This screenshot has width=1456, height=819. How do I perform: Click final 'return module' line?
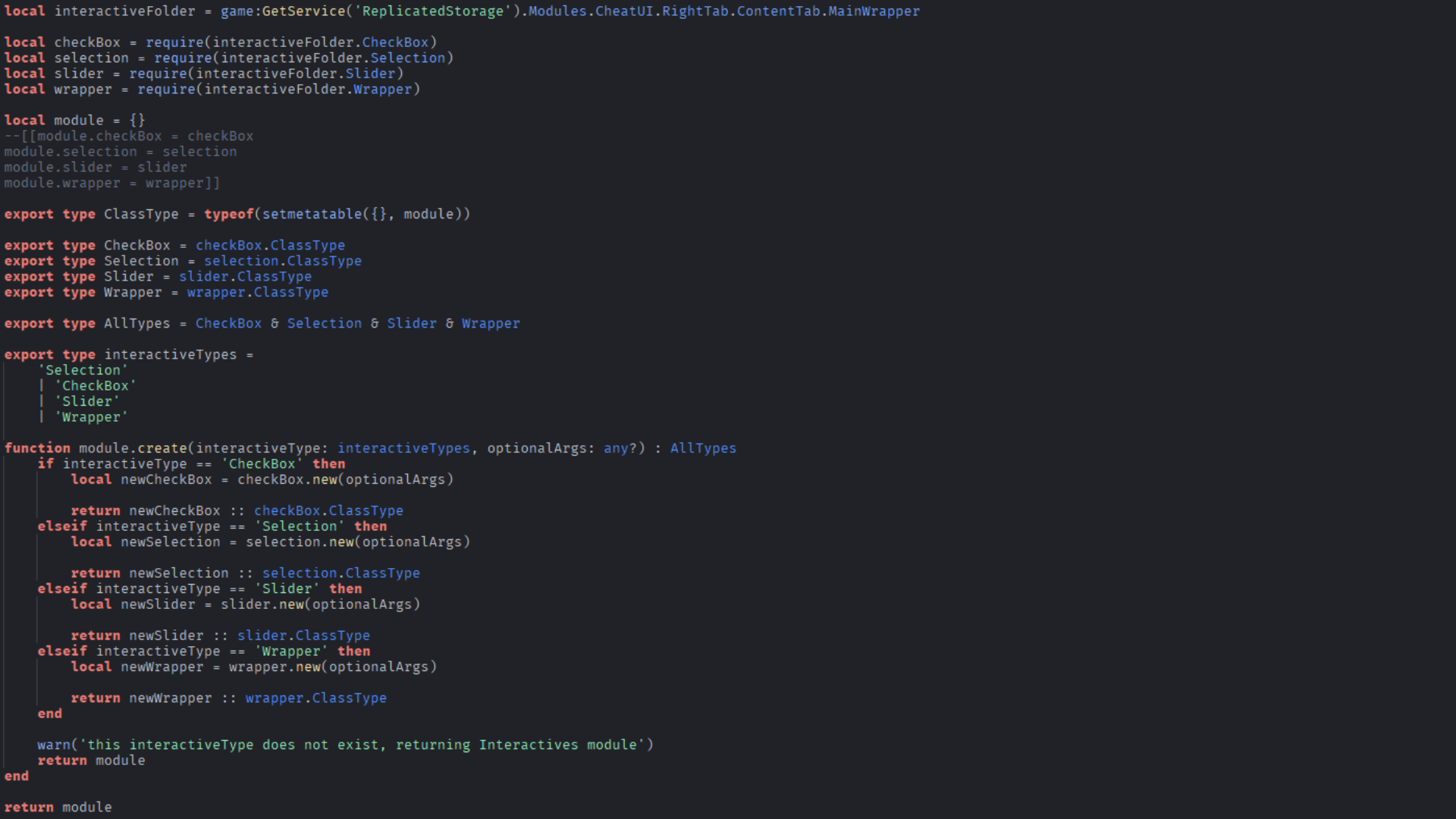58,808
